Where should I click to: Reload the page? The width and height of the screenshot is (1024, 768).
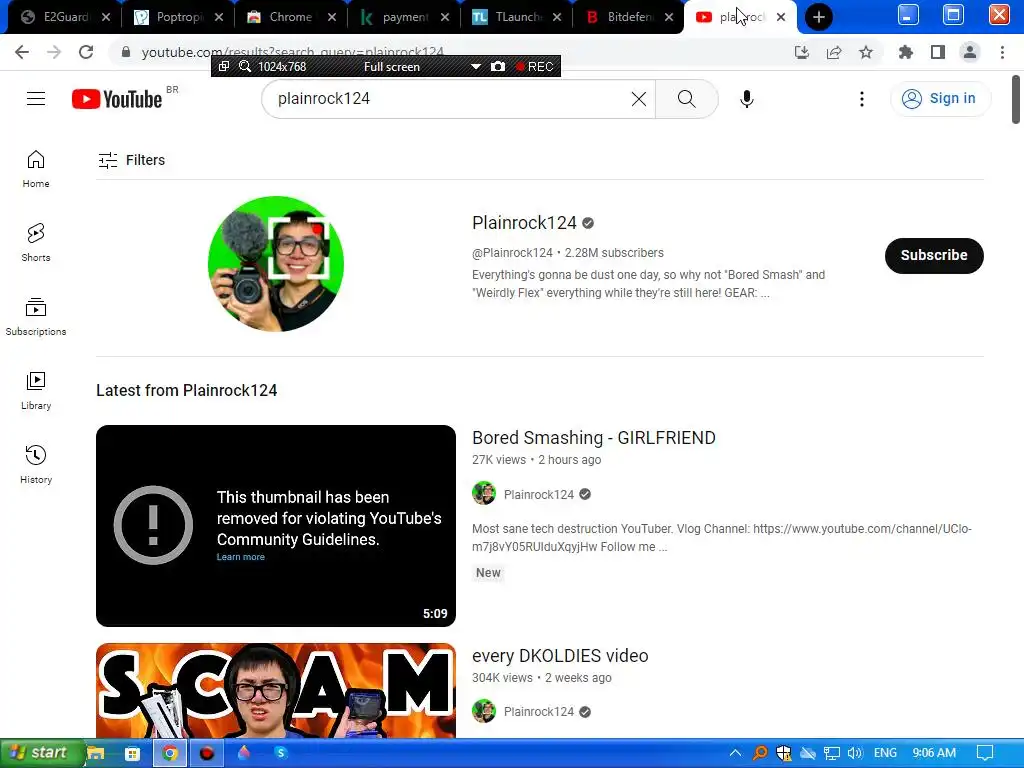click(x=86, y=52)
